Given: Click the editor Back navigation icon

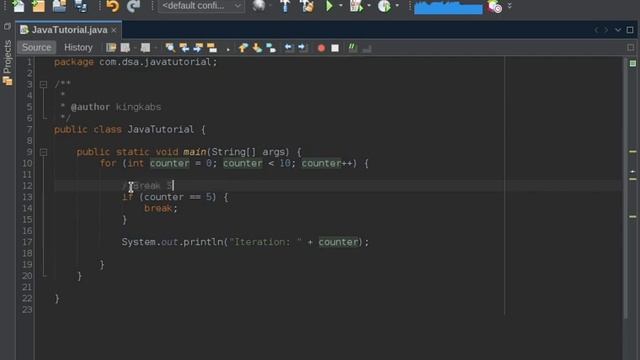Looking at the screenshot, I should pyautogui.click(x=125, y=48).
